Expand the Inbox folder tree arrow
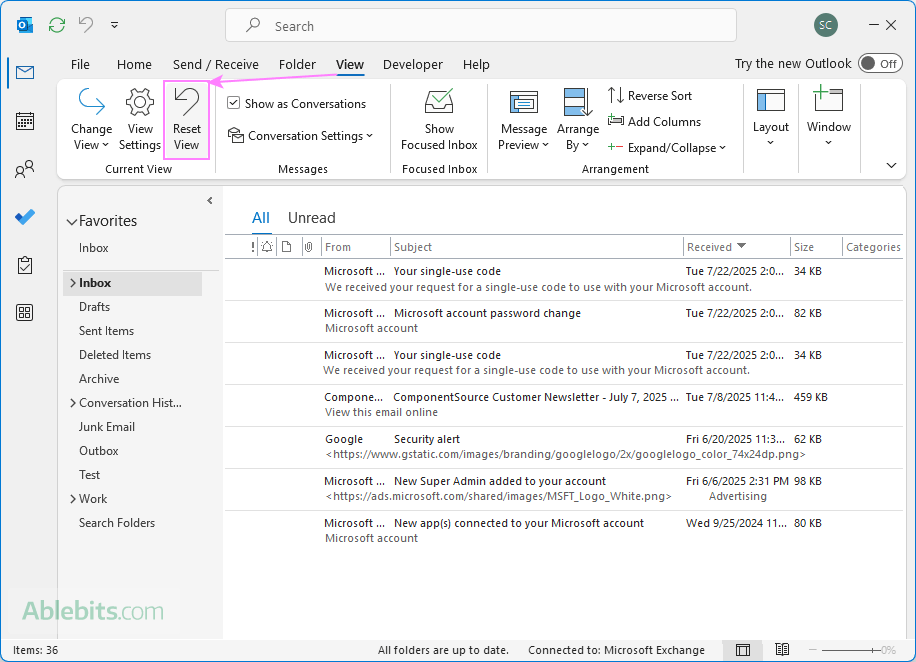 [x=73, y=283]
